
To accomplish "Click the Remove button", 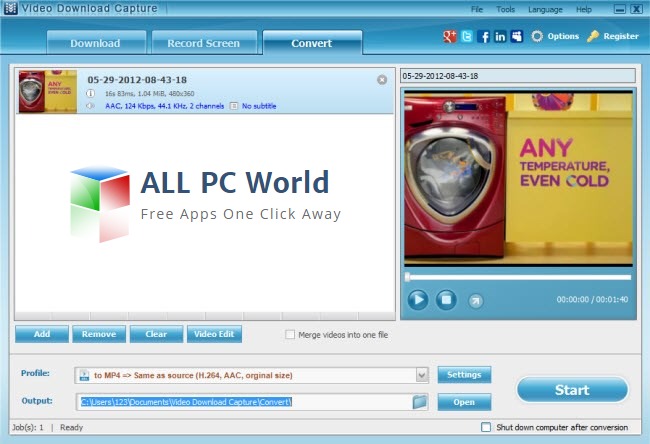I will pyautogui.click(x=99, y=334).
